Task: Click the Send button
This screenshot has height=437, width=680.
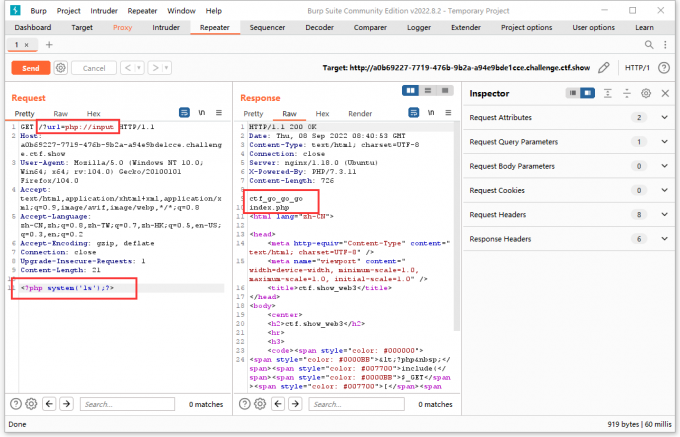Action: 31,68
